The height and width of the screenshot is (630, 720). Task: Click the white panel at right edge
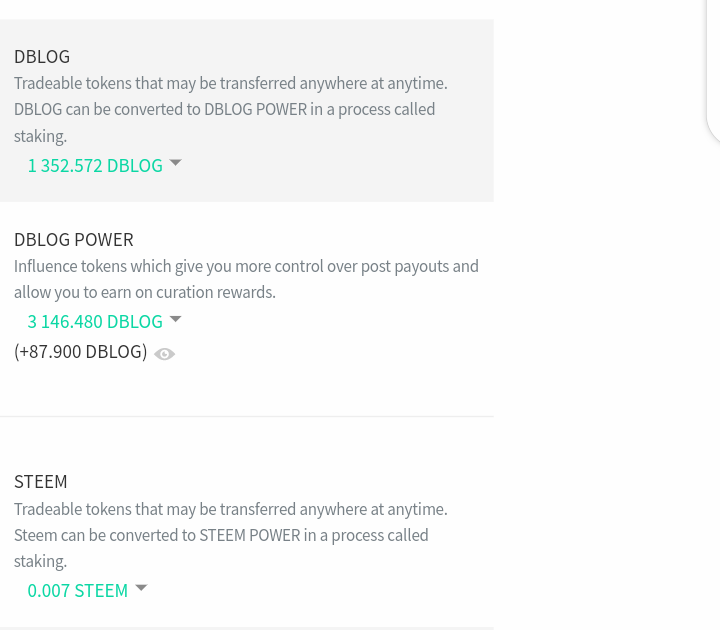click(714, 70)
